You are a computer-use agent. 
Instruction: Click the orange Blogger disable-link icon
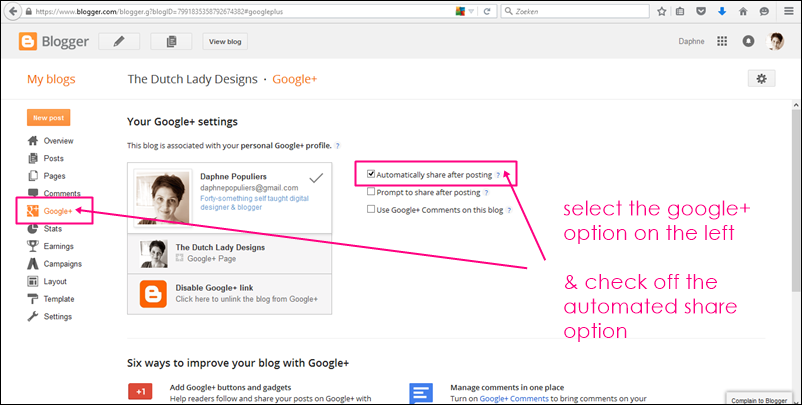point(153,294)
